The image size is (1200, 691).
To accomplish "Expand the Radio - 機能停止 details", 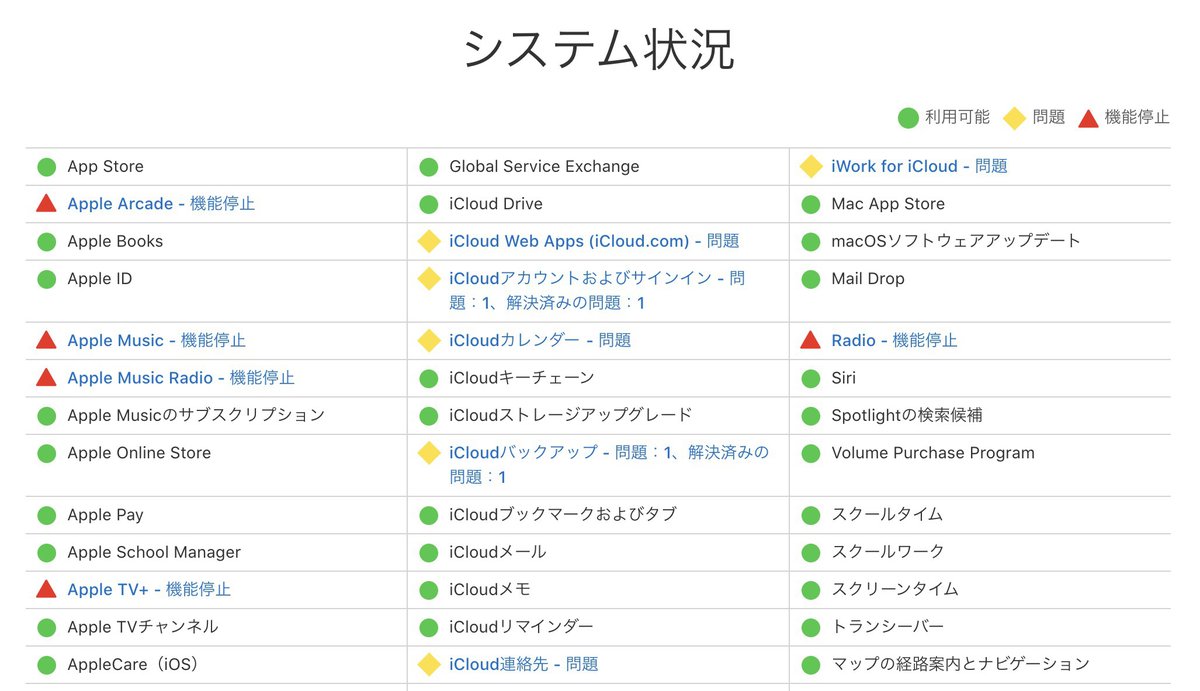I will 894,341.
